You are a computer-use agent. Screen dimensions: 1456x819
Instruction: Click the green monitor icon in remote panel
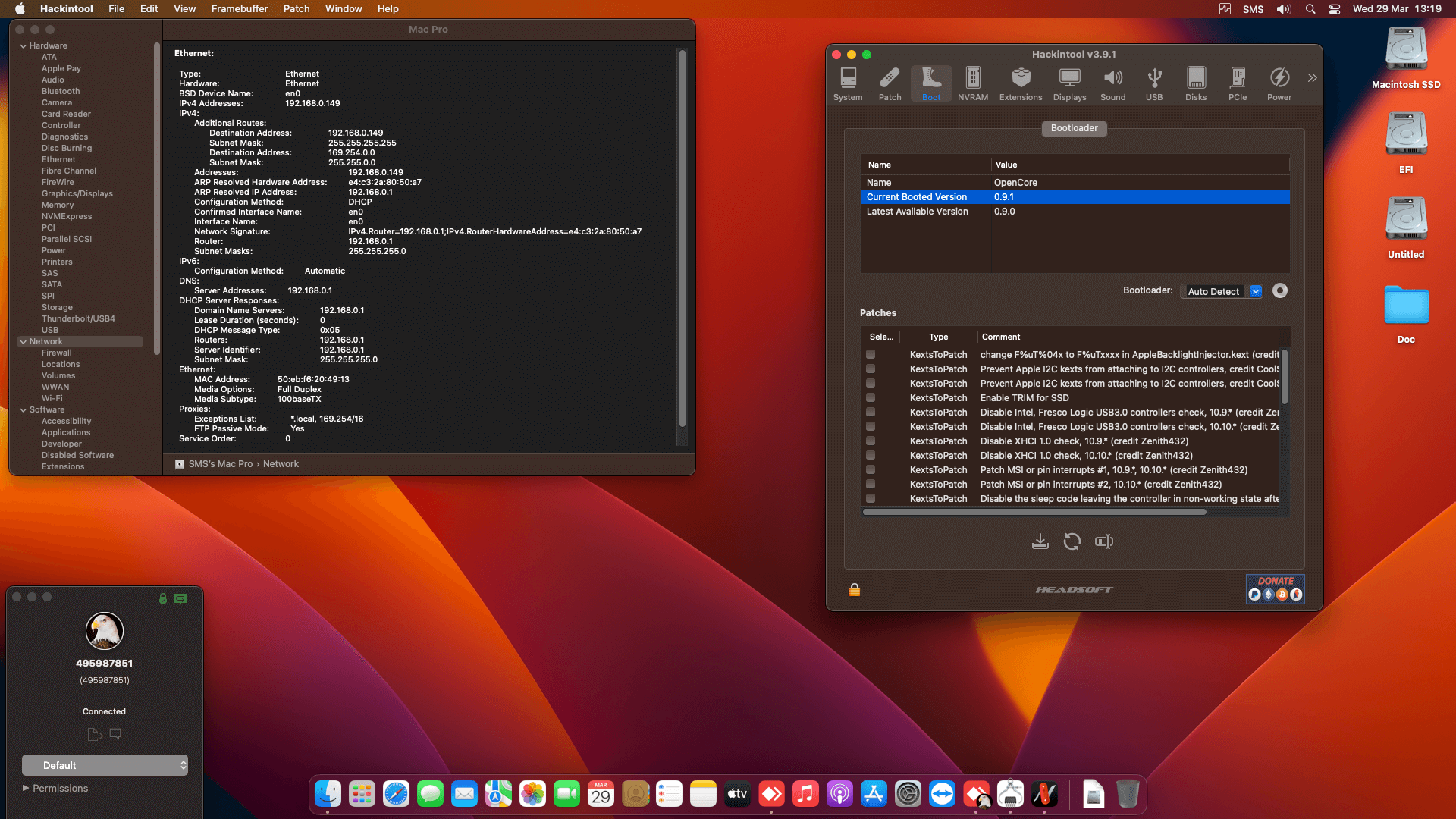180,599
